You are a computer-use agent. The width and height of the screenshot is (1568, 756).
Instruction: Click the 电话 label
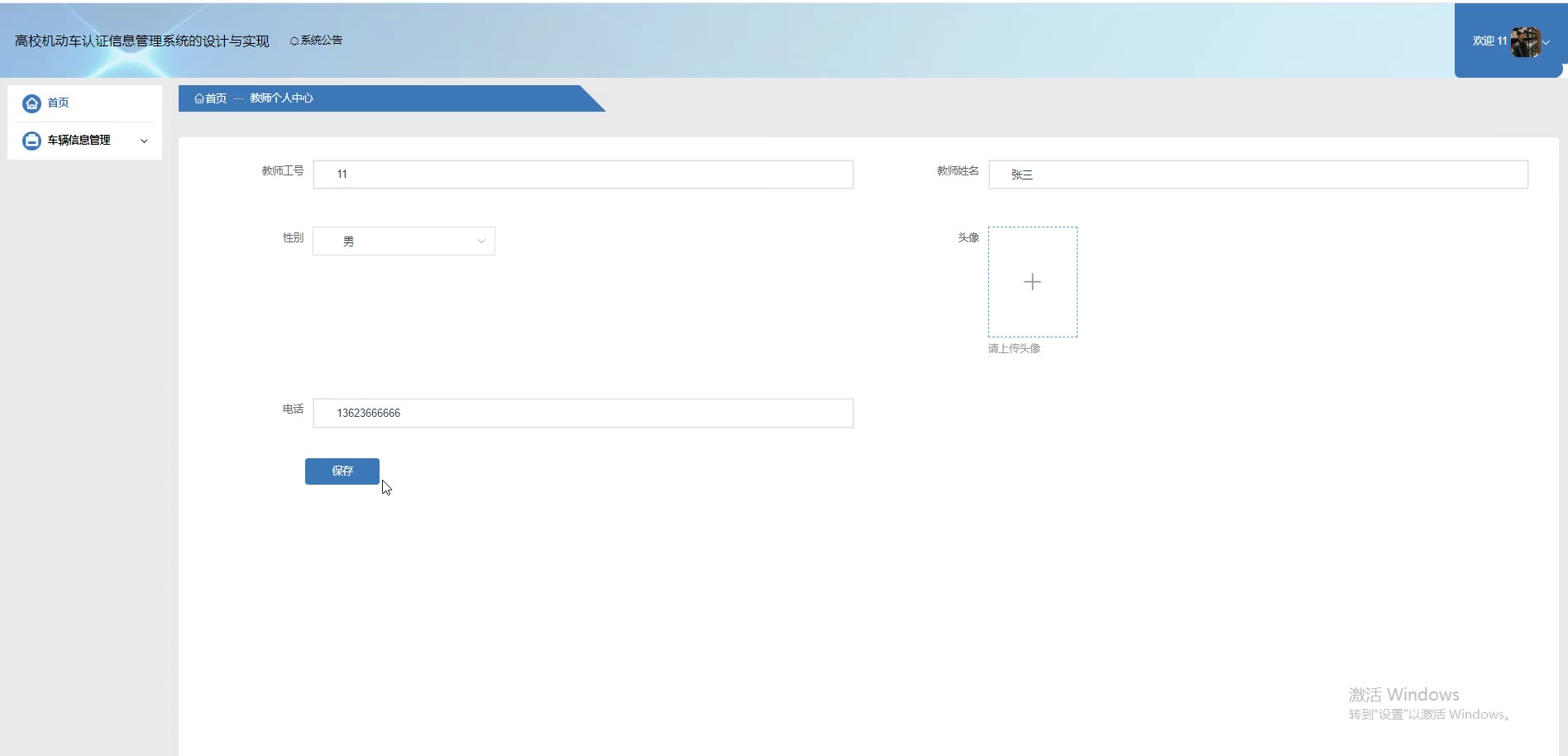[294, 409]
